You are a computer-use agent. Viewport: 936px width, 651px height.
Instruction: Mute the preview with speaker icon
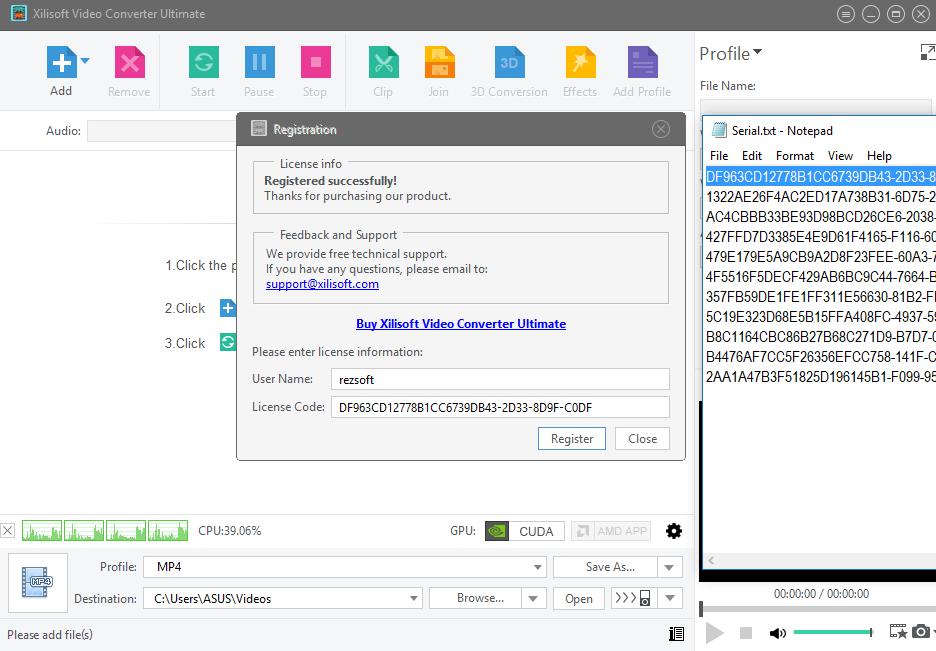click(777, 633)
